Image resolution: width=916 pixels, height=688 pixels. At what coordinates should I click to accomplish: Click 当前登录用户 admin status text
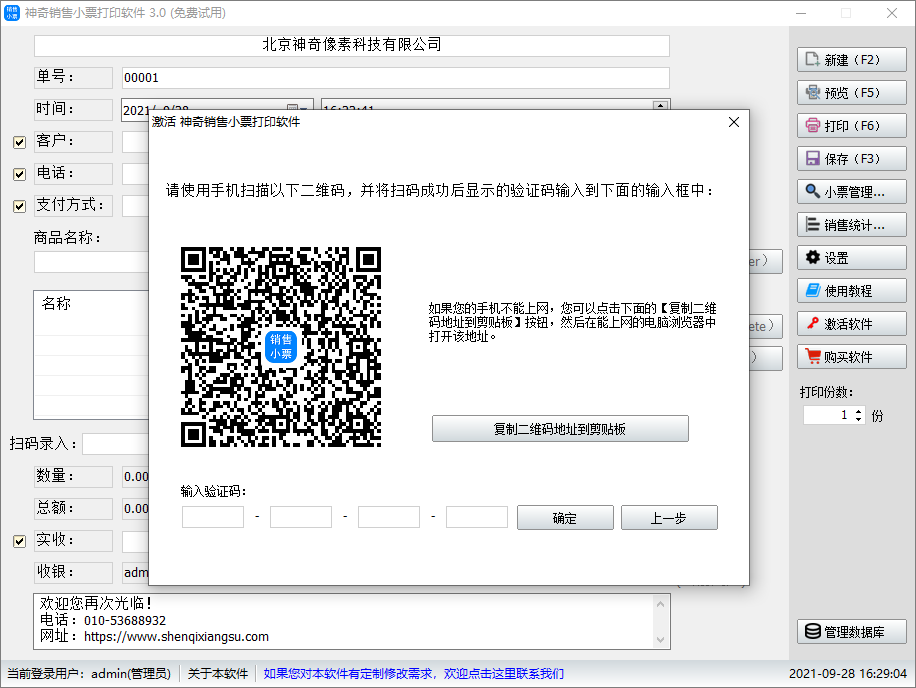(x=89, y=674)
